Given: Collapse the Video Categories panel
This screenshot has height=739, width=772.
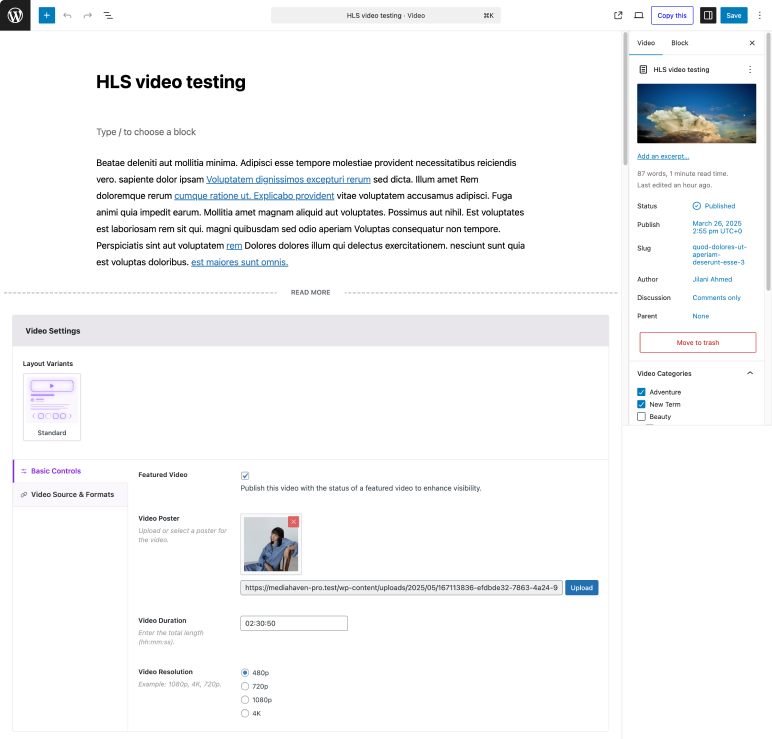Looking at the screenshot, I should pyautogui.click(x=750, y=373).
